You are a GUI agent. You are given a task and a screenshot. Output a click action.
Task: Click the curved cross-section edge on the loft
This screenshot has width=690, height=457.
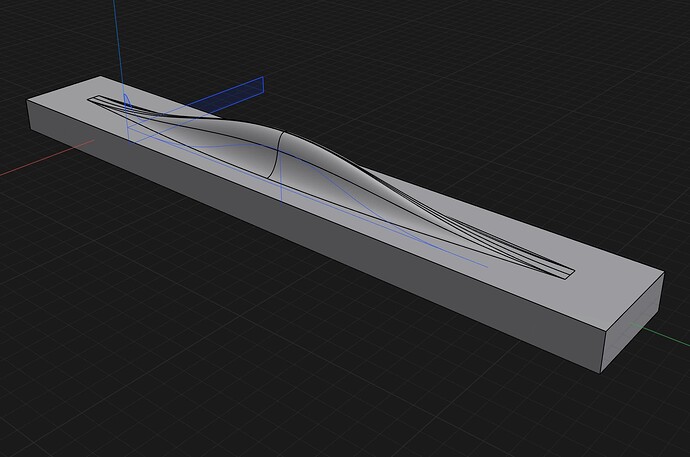277,154
